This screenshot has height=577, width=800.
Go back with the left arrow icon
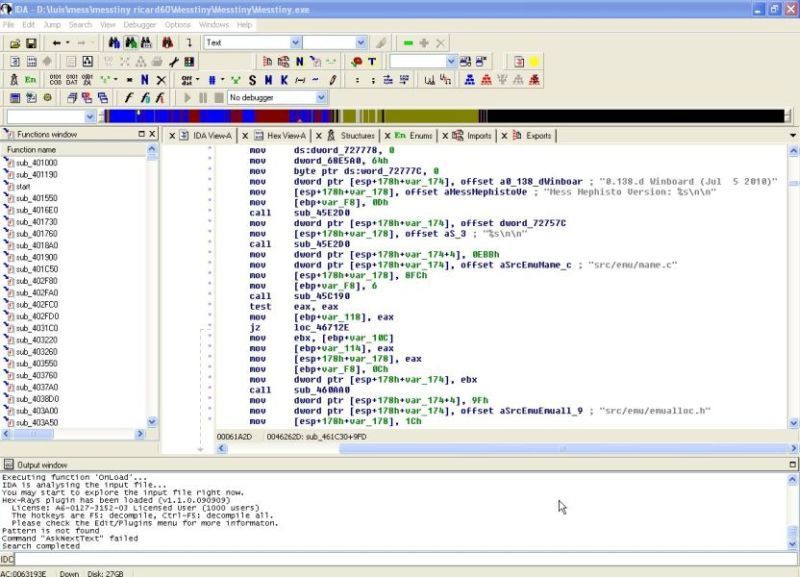[57, 43]
